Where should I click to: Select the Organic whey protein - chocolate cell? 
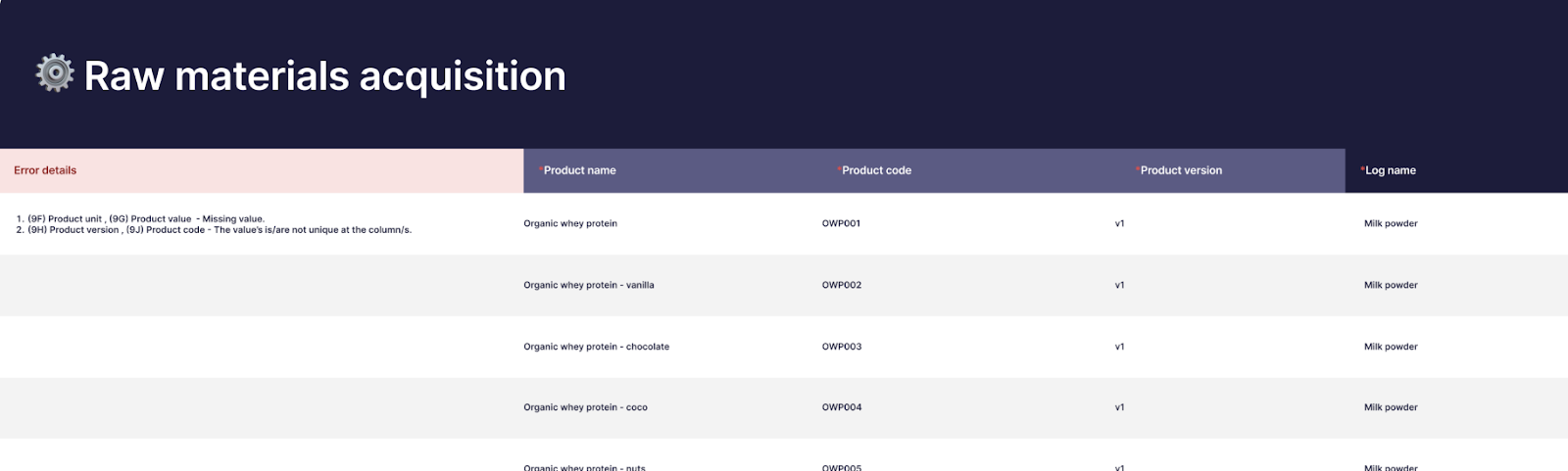(596, 347)
